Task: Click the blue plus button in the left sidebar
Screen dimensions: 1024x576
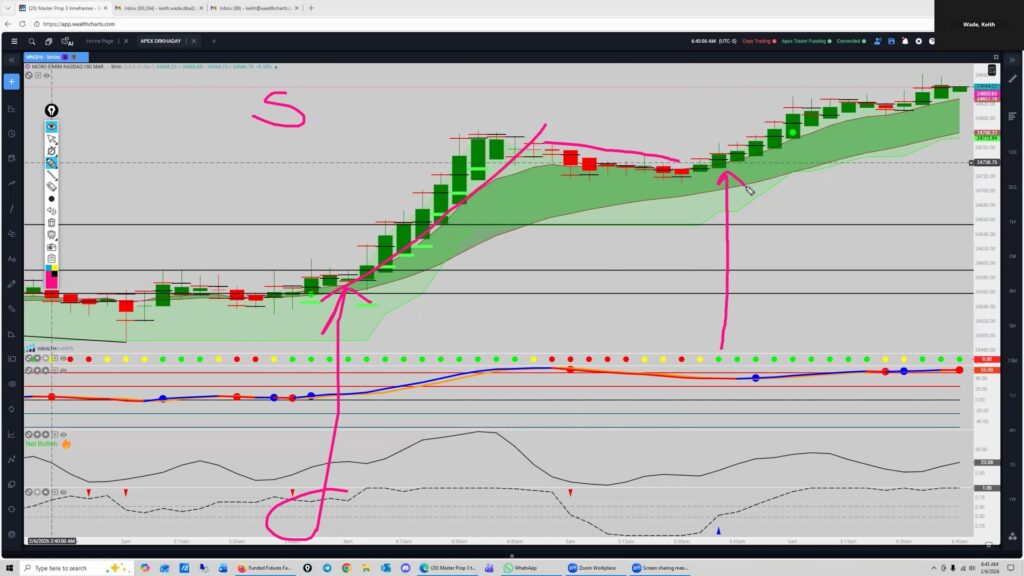Action: pyautogui.click(x=10, y=81)
